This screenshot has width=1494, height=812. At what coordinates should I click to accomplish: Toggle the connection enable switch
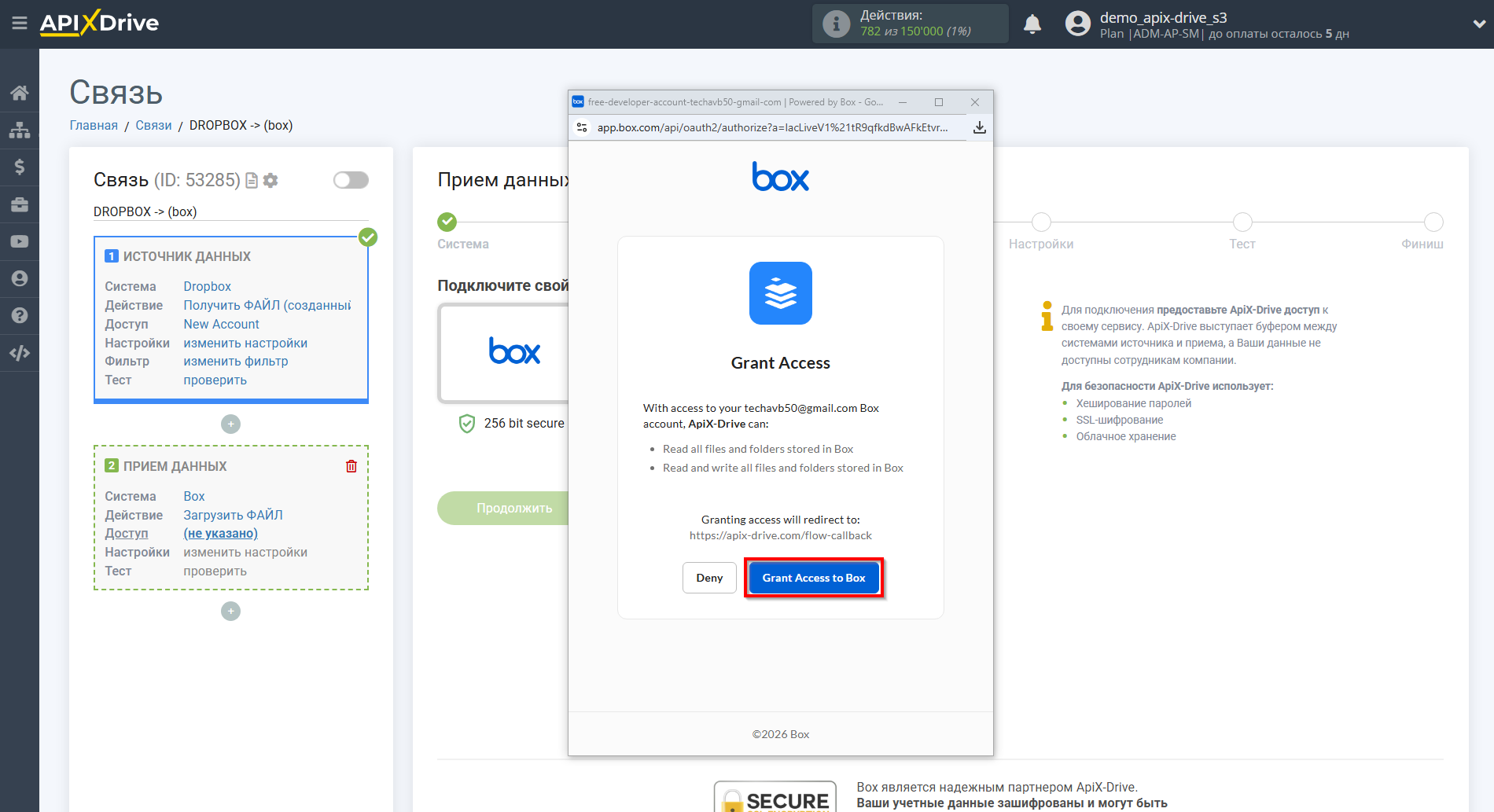click(x=351, y=180)
